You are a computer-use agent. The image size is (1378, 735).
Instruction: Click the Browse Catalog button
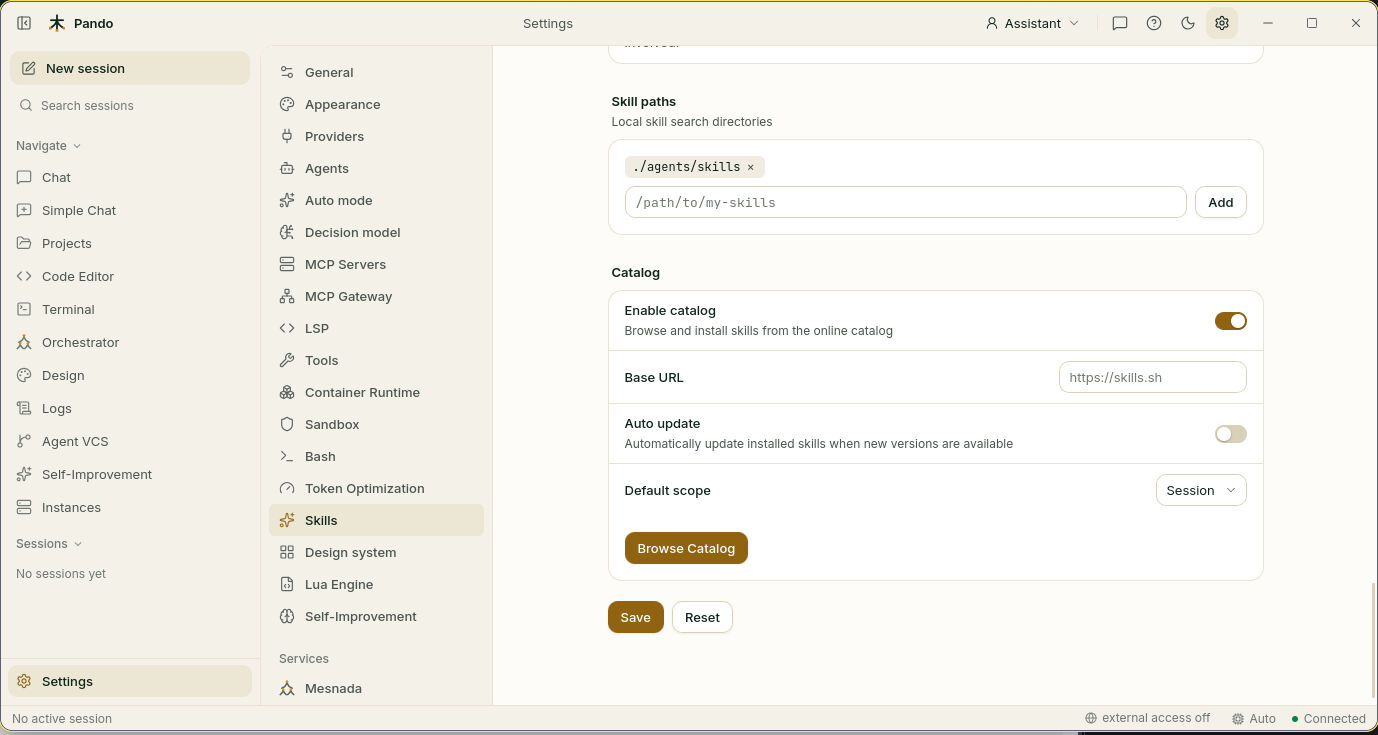tap(686, 548)
